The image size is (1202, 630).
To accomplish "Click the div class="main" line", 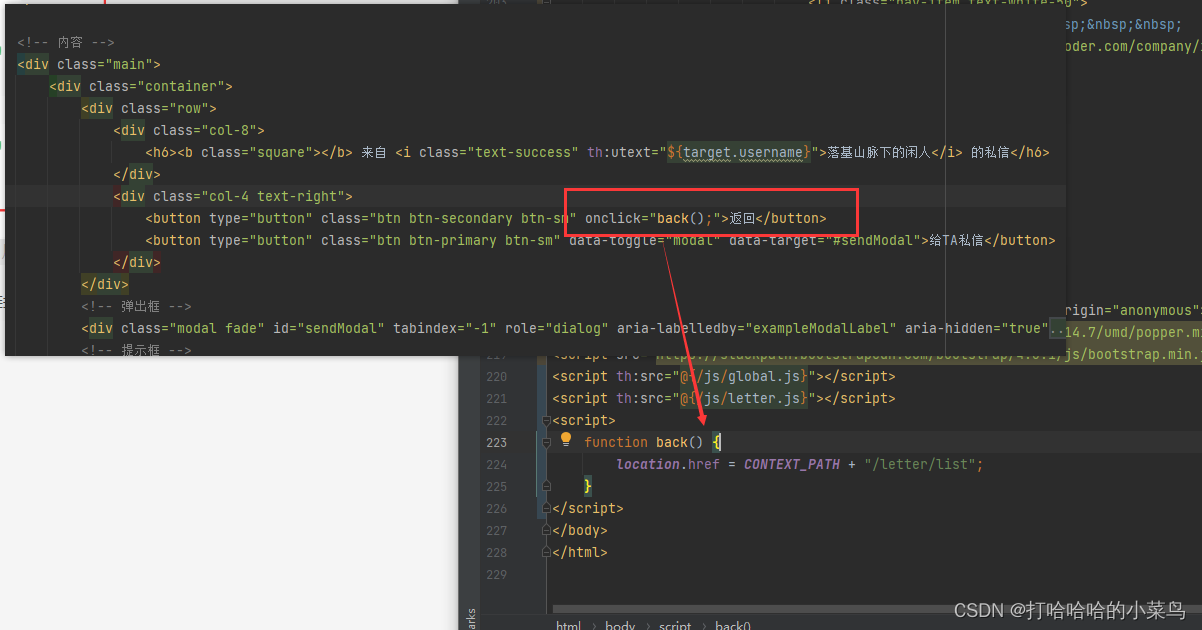I will point(89,64).
